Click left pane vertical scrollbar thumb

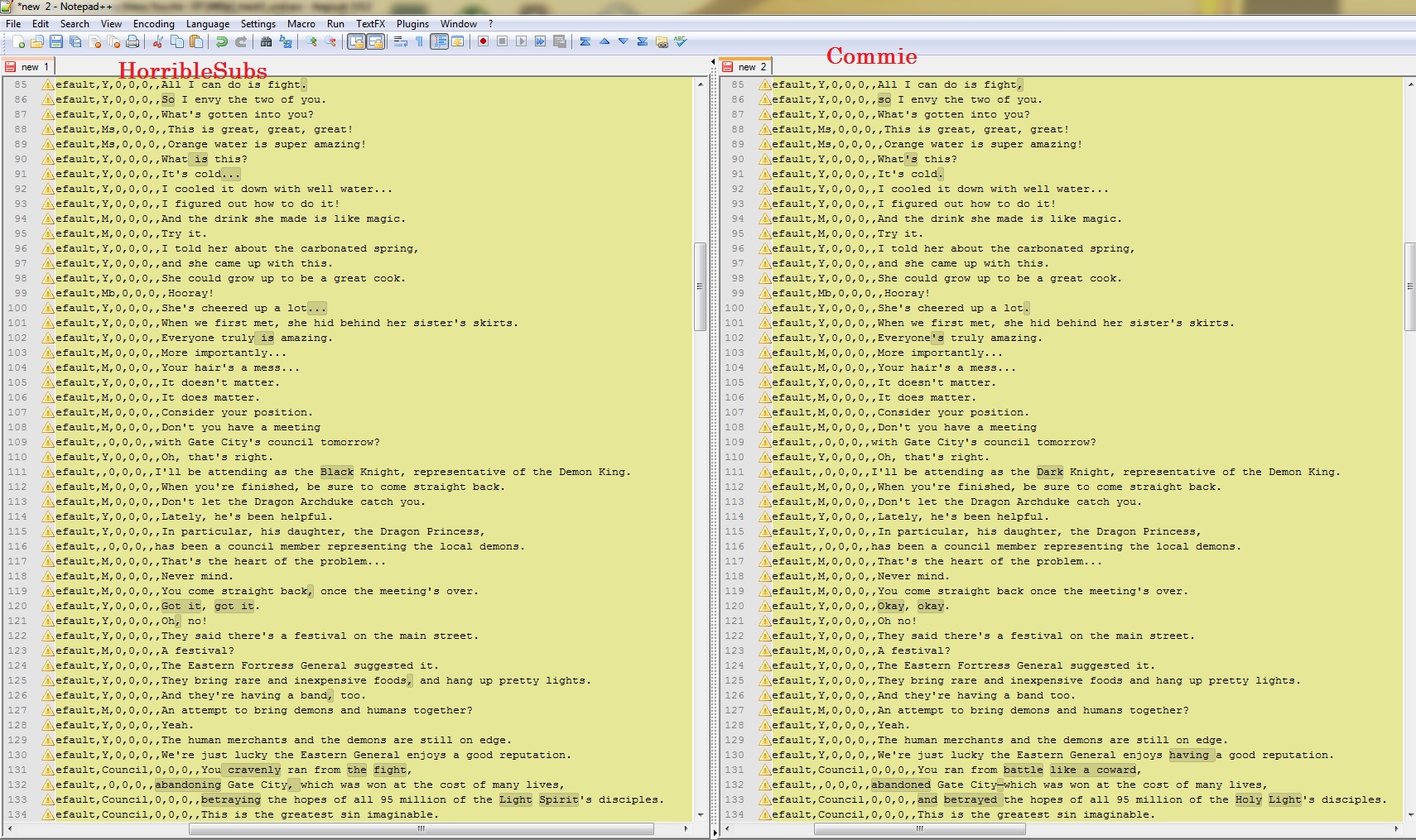pos(700,286)
